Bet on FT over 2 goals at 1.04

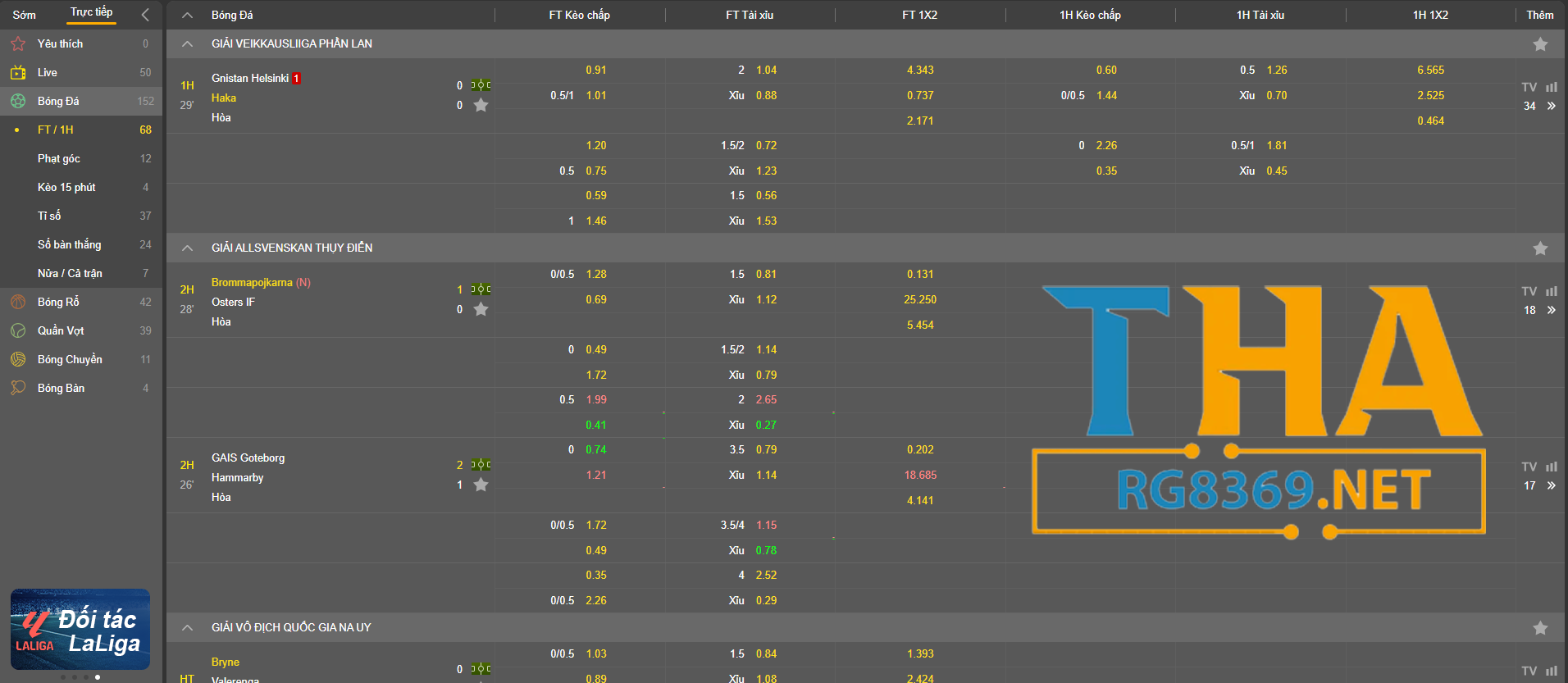tap(766, 70)
